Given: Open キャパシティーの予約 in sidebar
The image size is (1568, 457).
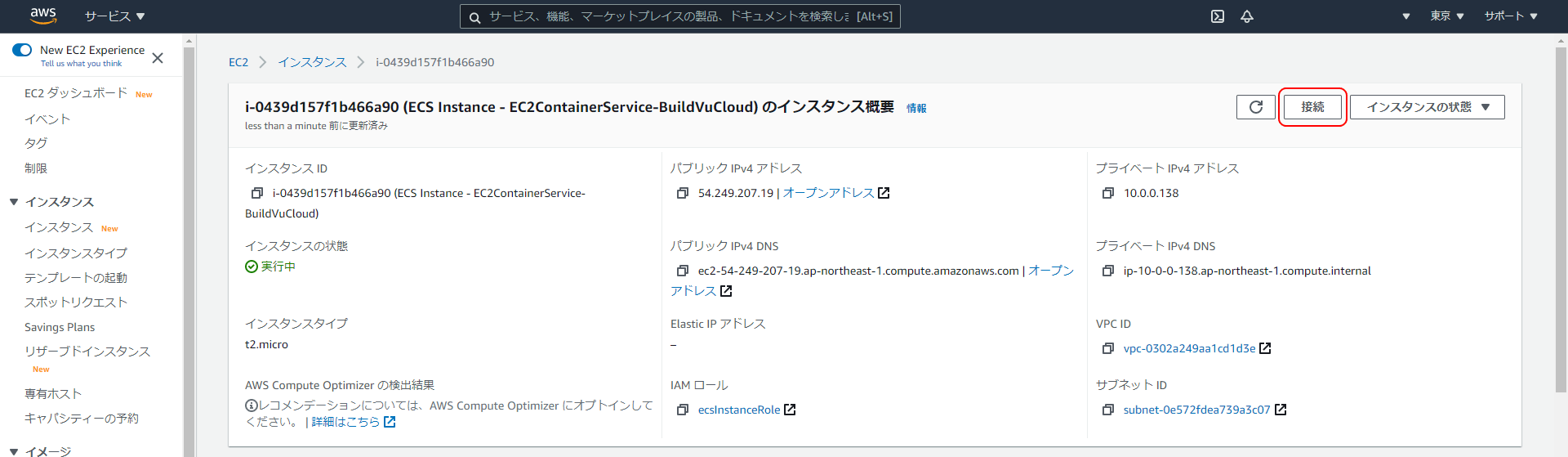Looking at the screenshot, I should tap(82, 418).
